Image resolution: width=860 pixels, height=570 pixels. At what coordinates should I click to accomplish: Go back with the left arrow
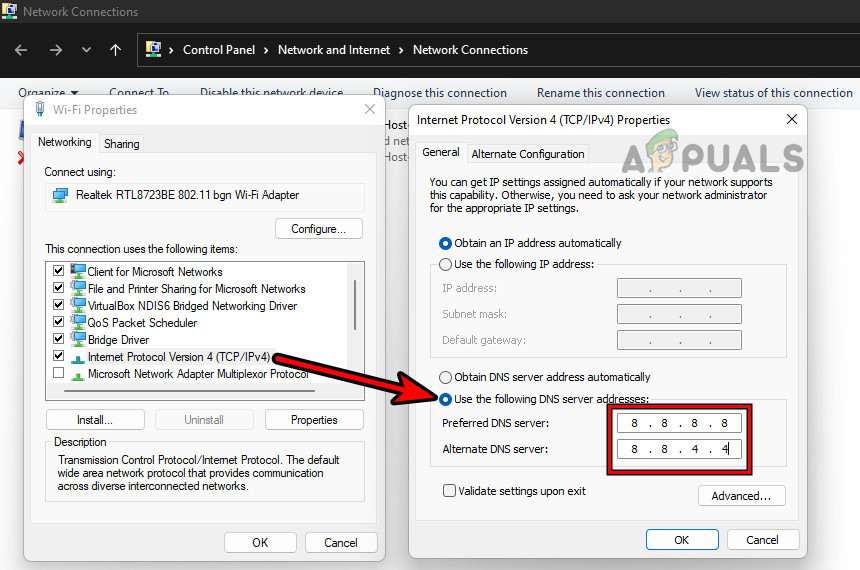tap(21, 50)
